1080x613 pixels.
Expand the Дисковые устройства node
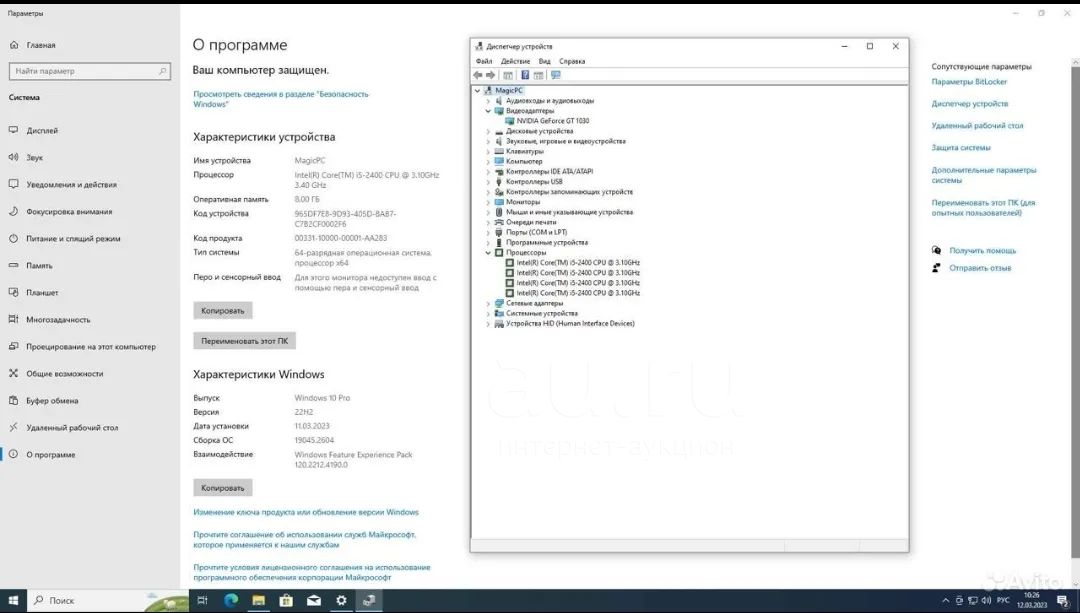(488, 131)
